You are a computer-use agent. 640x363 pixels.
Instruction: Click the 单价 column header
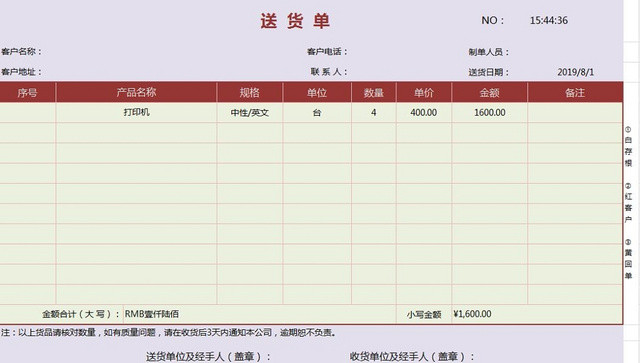coord(424,92)
